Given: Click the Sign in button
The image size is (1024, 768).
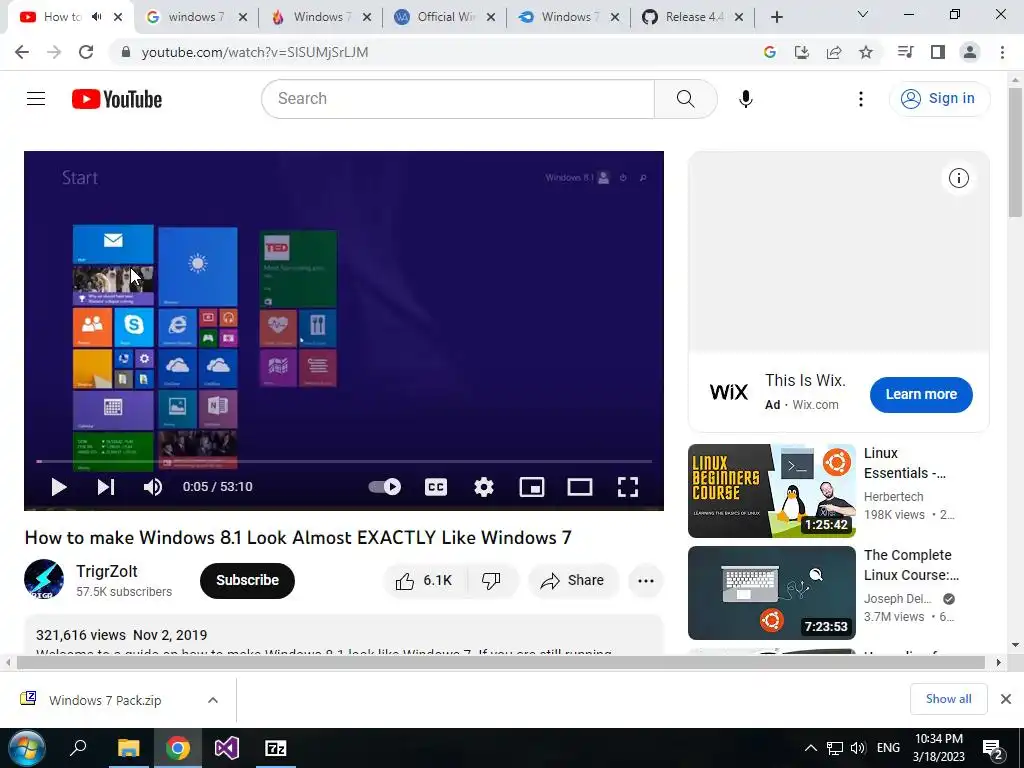Looking at the screenshot, I should point(939,99).
